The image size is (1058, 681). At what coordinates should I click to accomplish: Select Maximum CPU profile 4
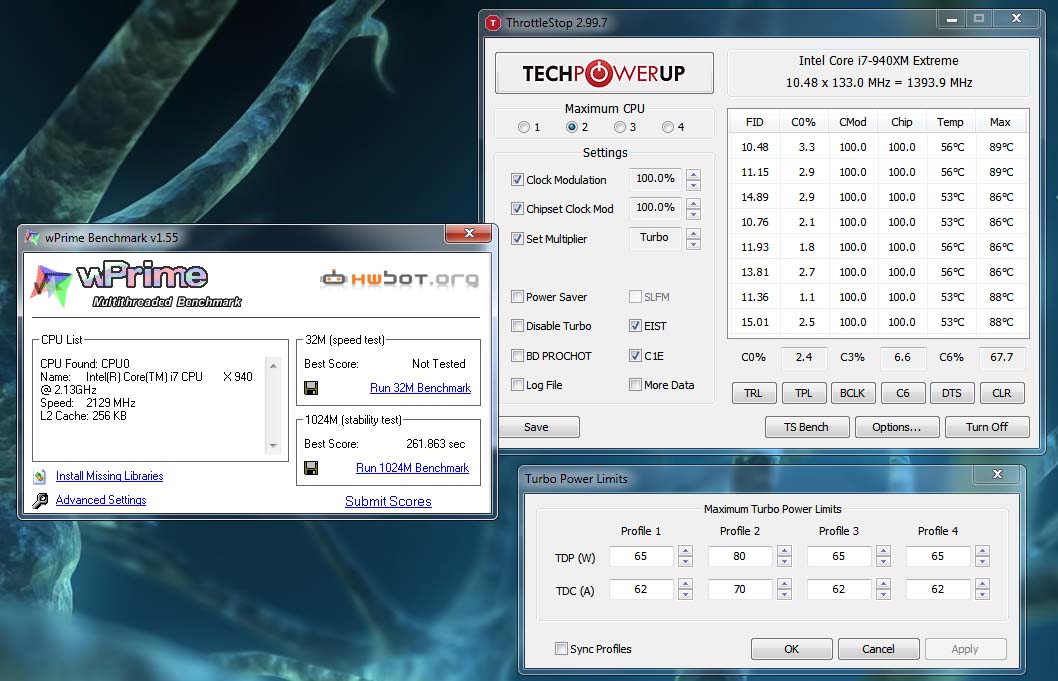click(667, 127)
